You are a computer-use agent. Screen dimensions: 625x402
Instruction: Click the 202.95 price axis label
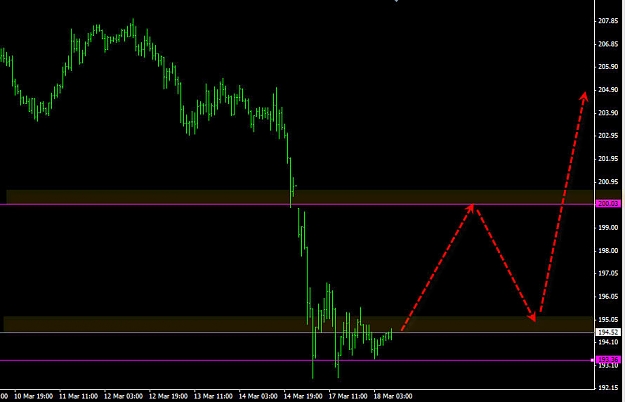[x=608, y=135]
